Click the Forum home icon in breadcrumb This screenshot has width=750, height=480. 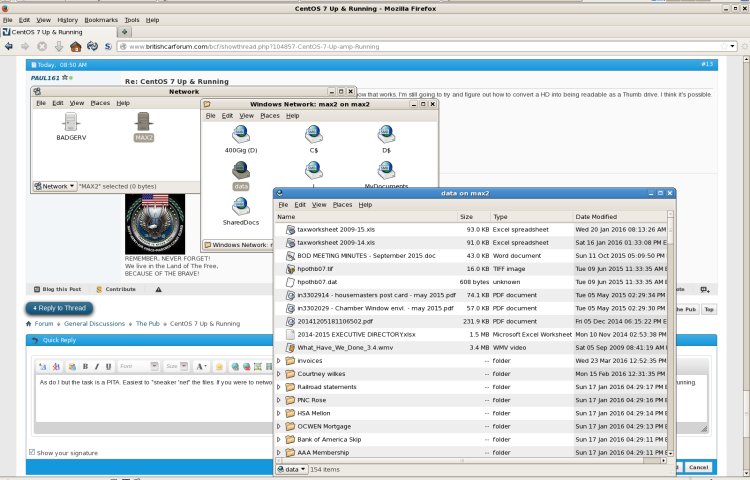point(29,324)
